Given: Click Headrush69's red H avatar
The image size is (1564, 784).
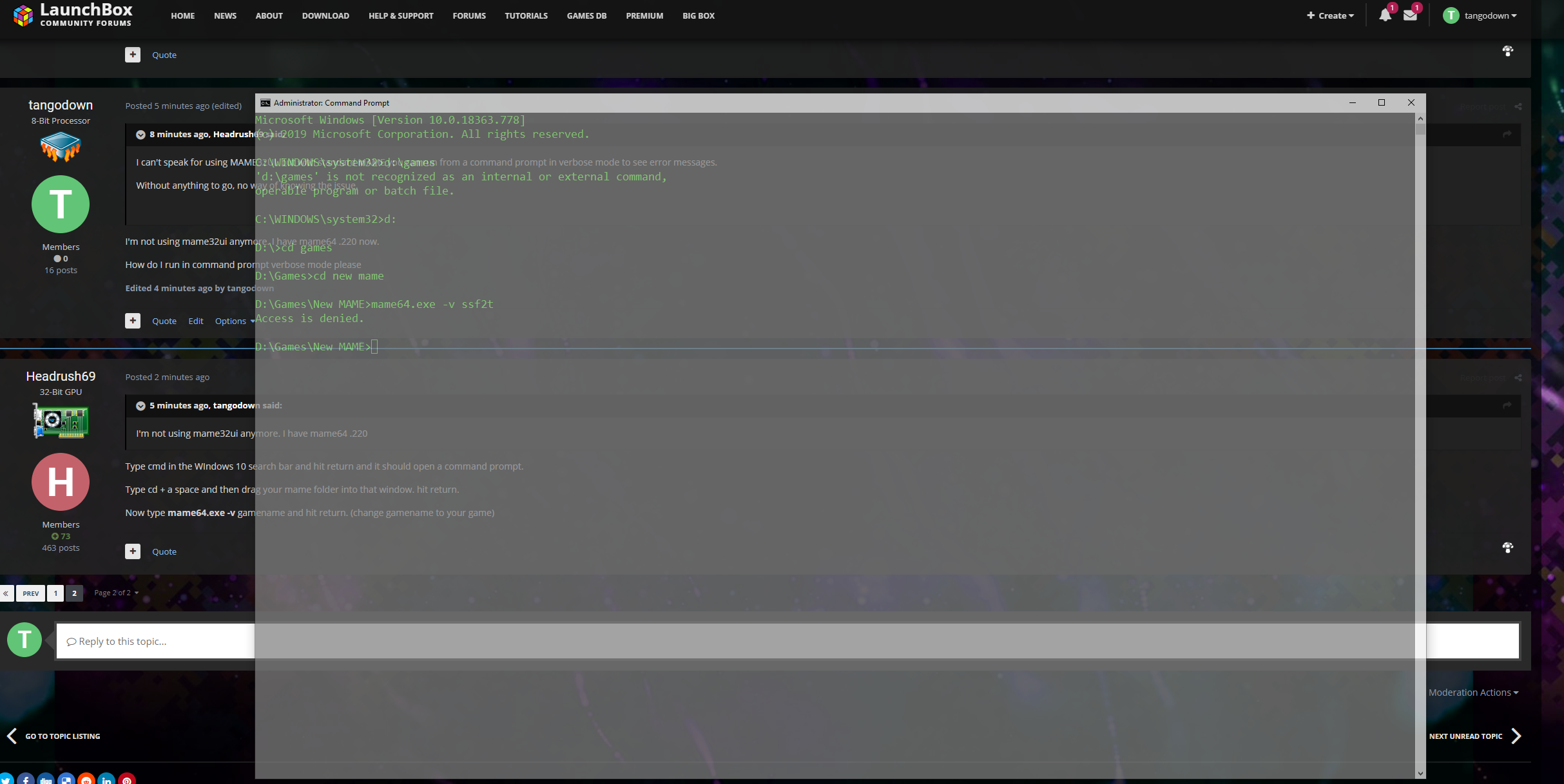Looking at the screenshot, I should [x=61, y=482].
